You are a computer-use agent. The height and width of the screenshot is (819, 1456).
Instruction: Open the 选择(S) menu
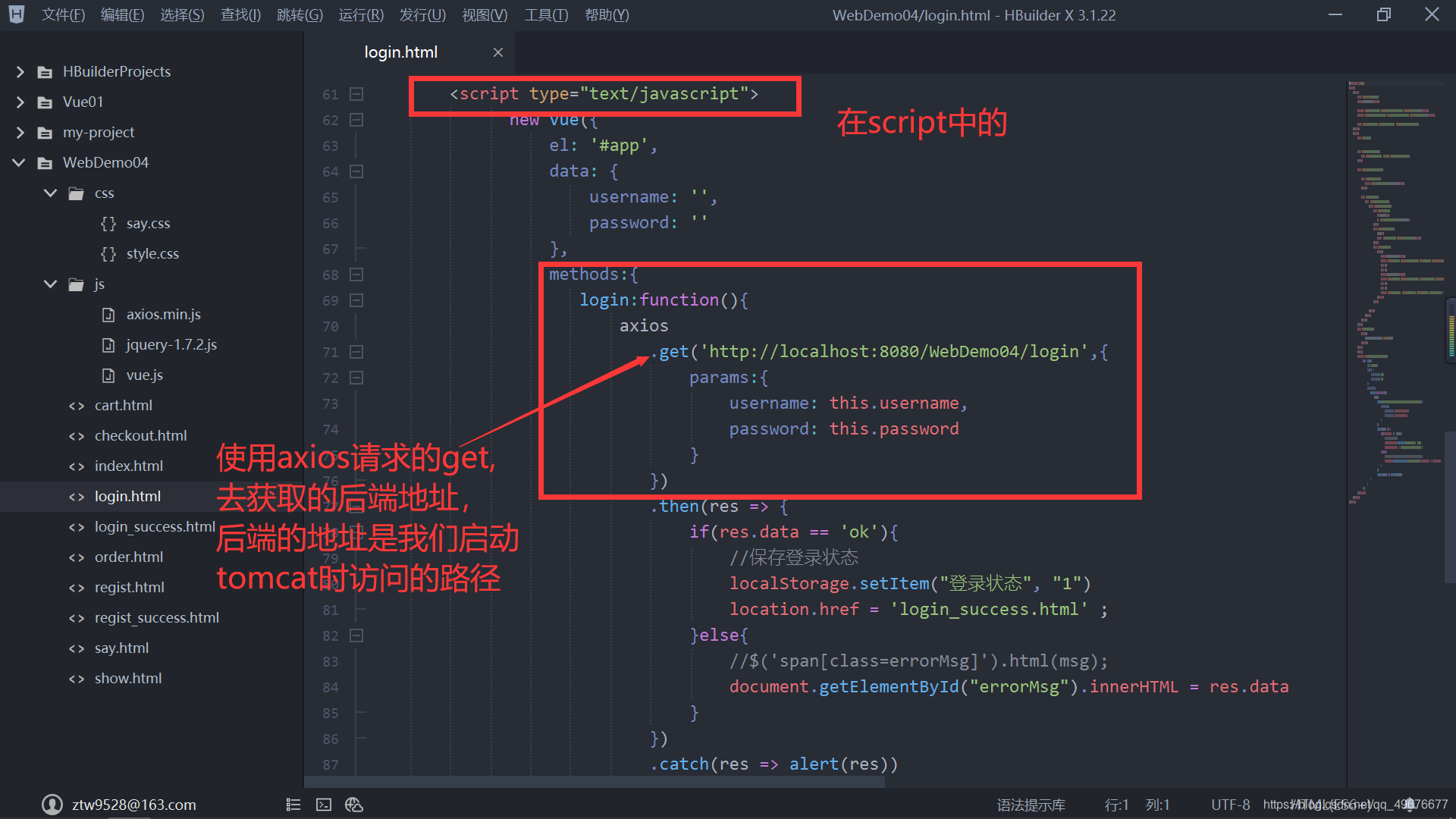pyautogui.click(x=182, y=15)
